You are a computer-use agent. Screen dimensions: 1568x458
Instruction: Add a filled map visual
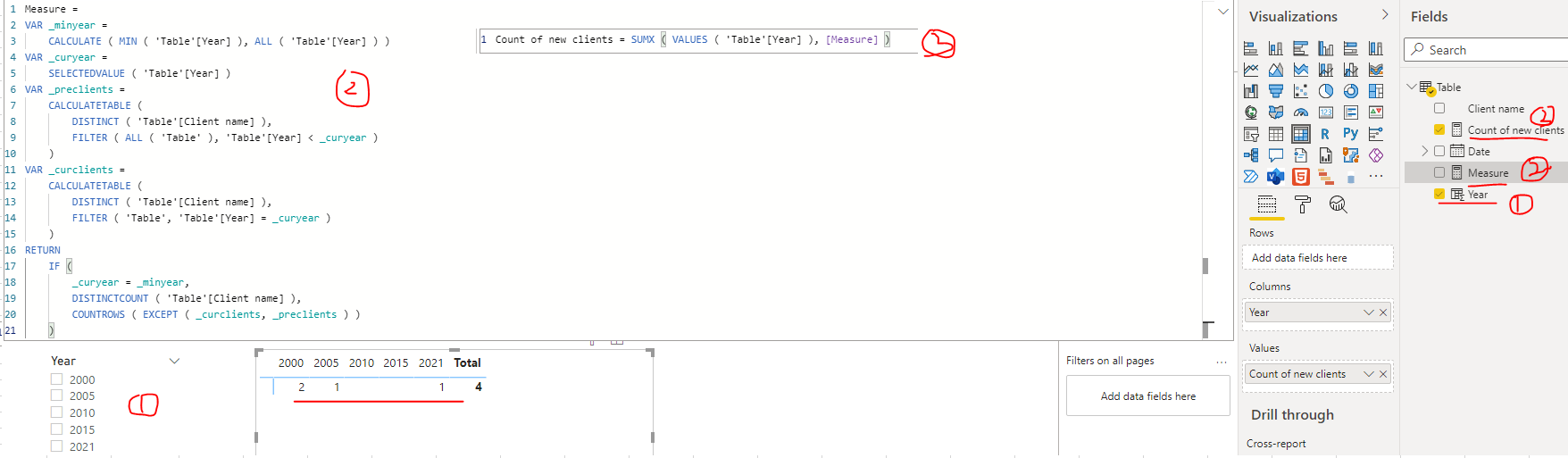pyautogui.click(x=1276, y=112)
